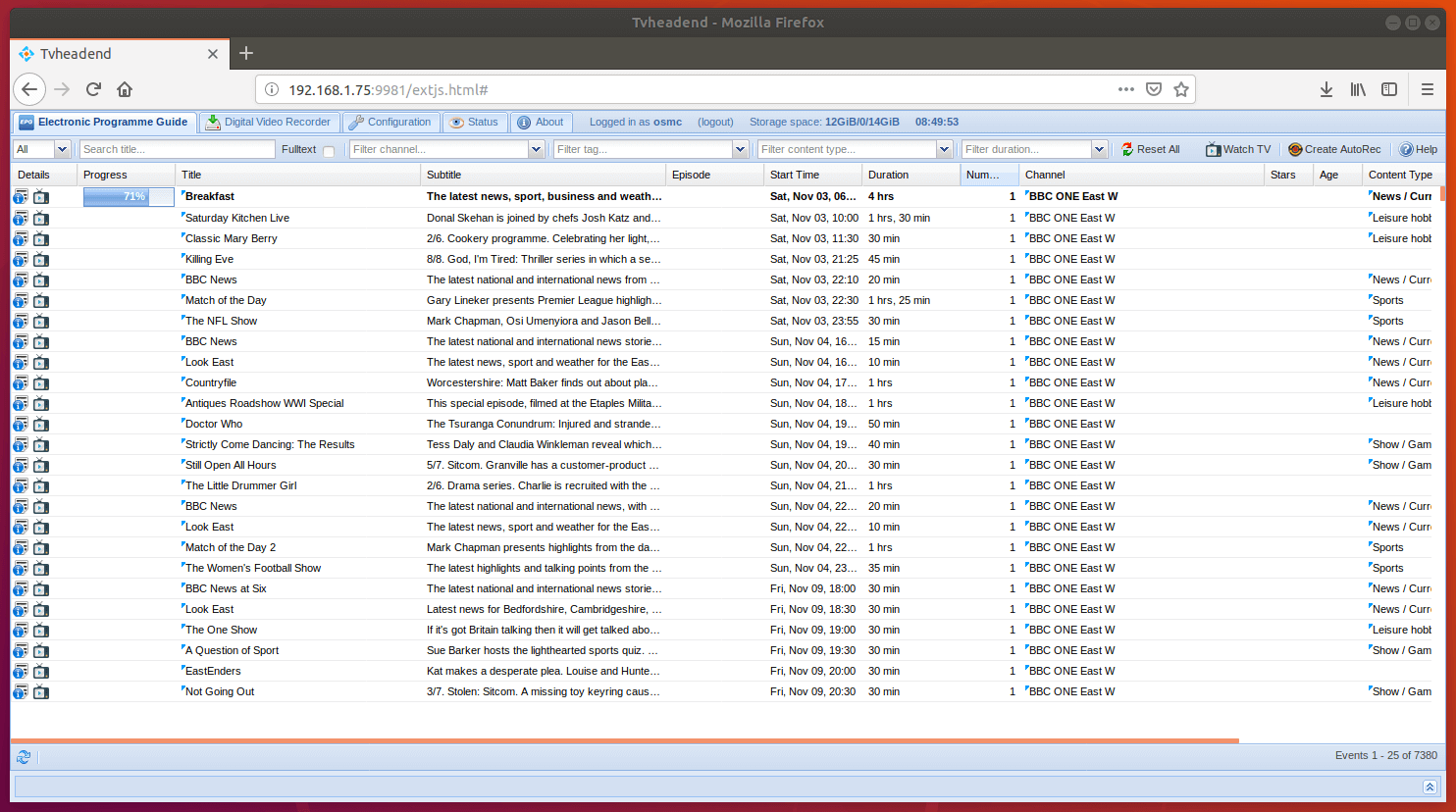Open the Help panel

(x=1419, y=149)
